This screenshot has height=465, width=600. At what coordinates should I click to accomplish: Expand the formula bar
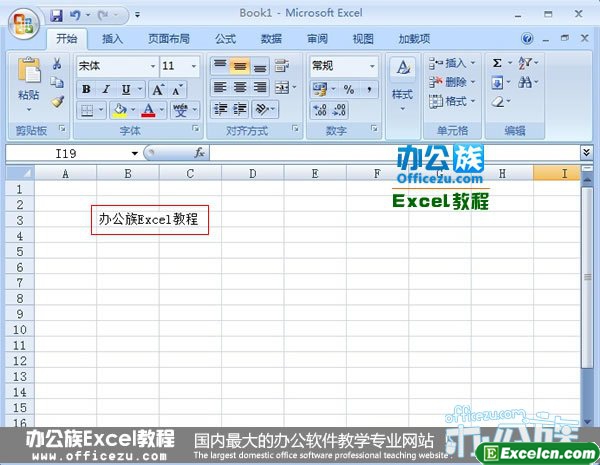point(586,152)
